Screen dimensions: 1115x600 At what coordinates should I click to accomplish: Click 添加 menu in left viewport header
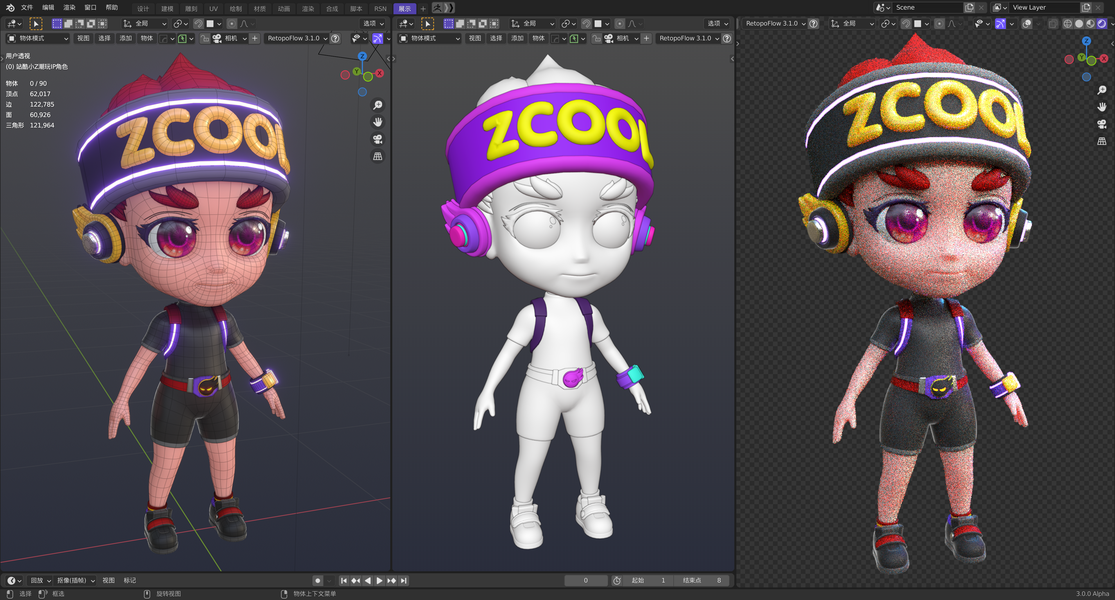126,38
